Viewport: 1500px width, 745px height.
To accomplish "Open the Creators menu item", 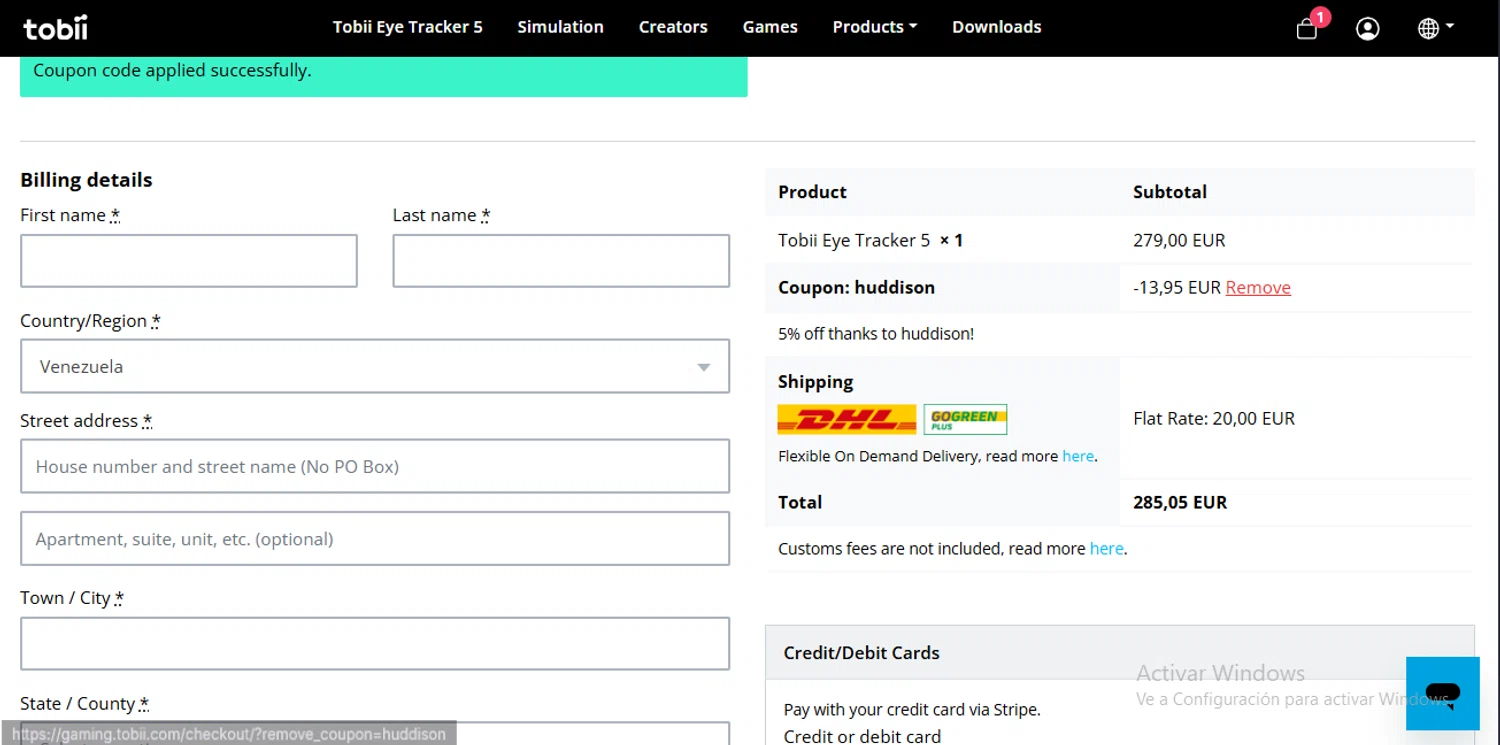I will point(673,27).
